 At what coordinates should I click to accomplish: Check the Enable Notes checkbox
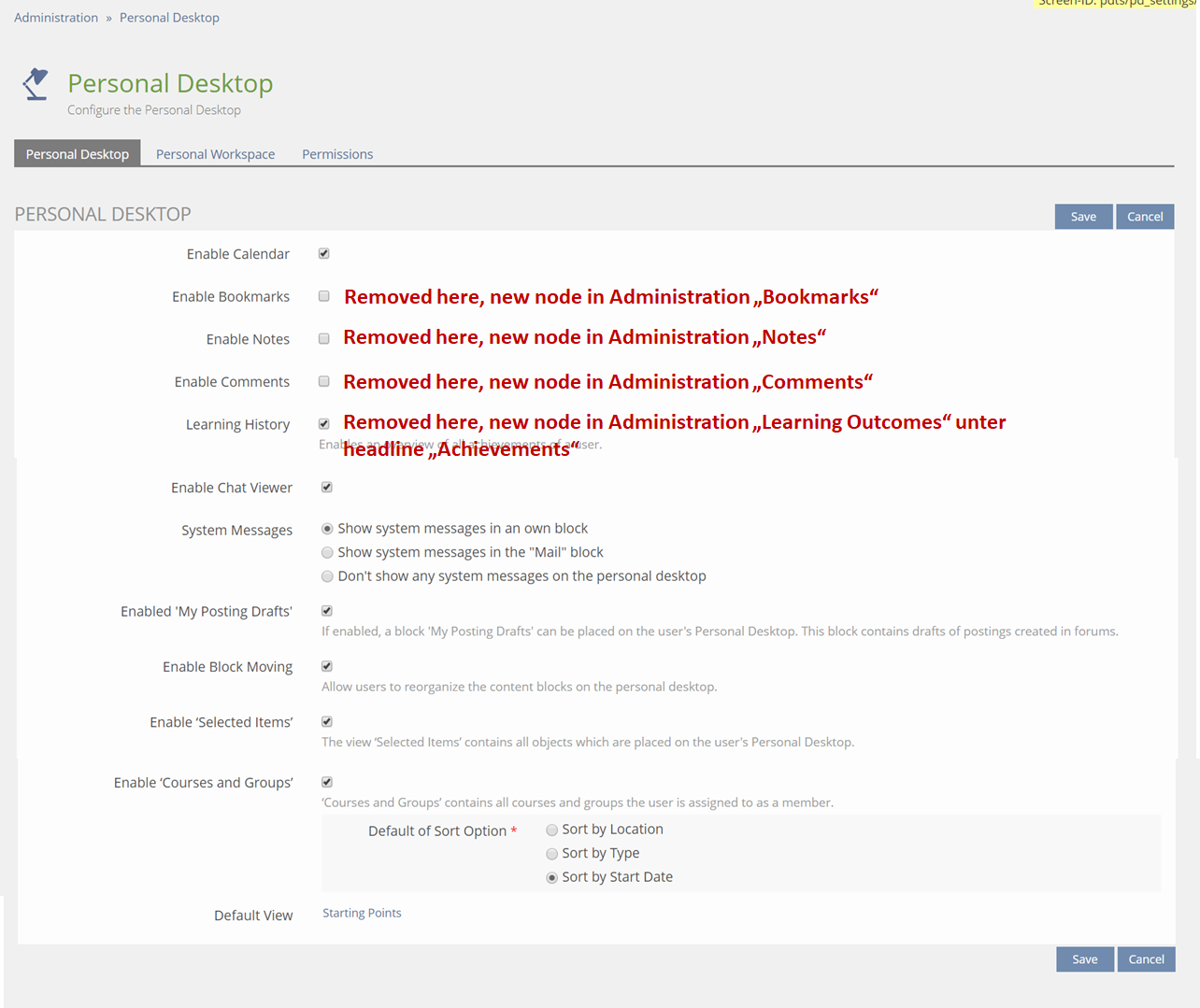(x=324, y=339)
